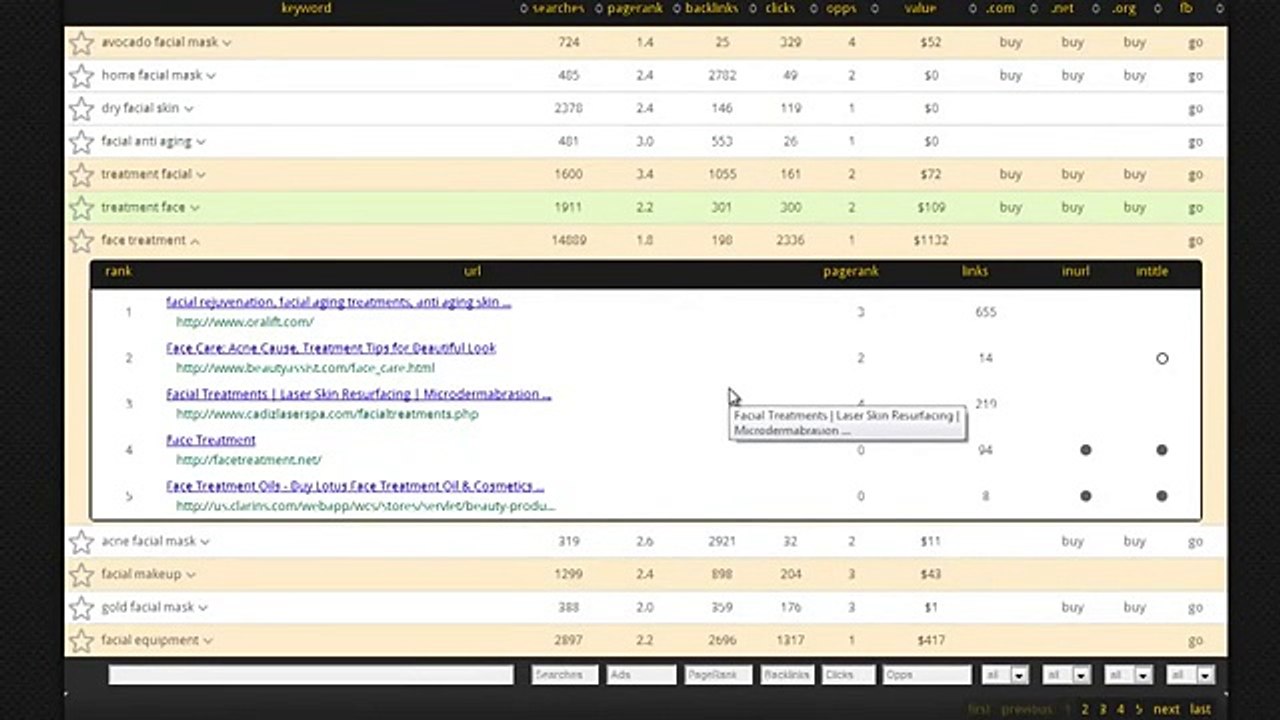
Task: Click fb go link for facial equipment
Action: click(1195, 641)
